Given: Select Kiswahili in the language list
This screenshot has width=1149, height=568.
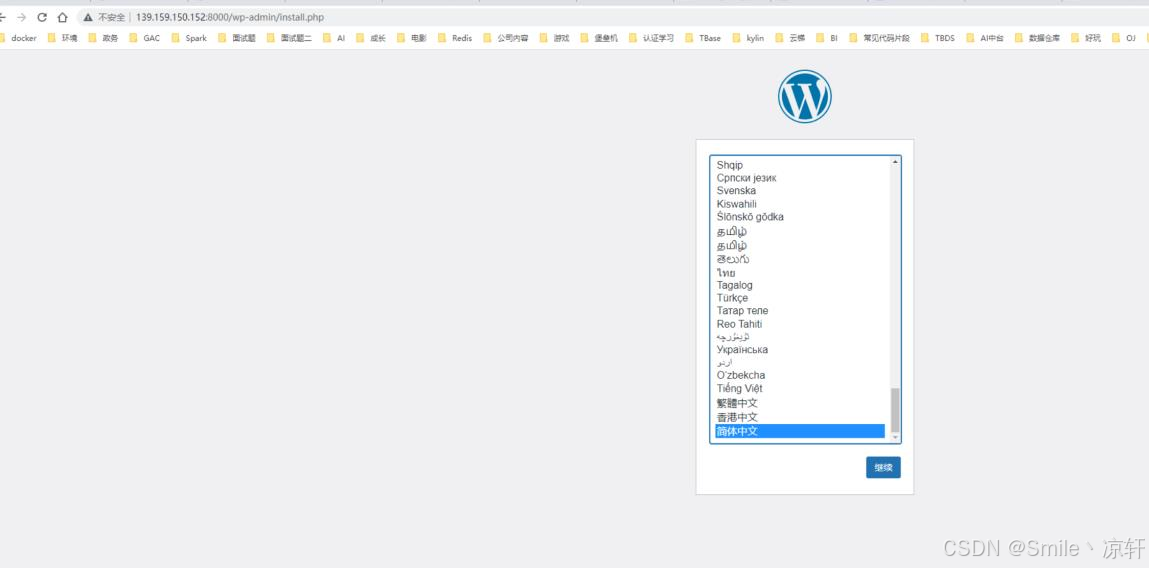Looking at the screenshot, I should [x=800, y=204].
